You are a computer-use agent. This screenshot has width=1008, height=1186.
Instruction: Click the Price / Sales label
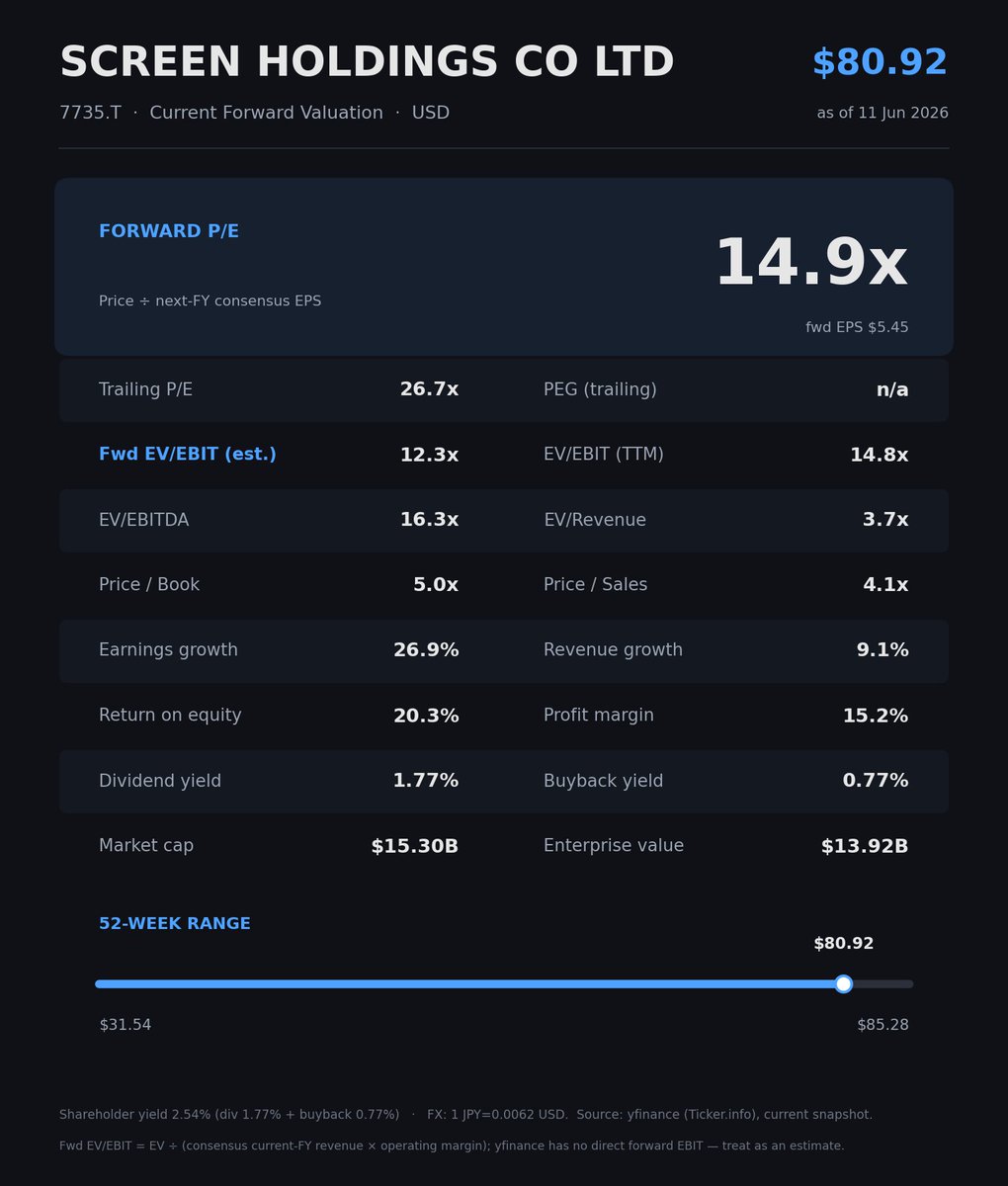point(596,585)
